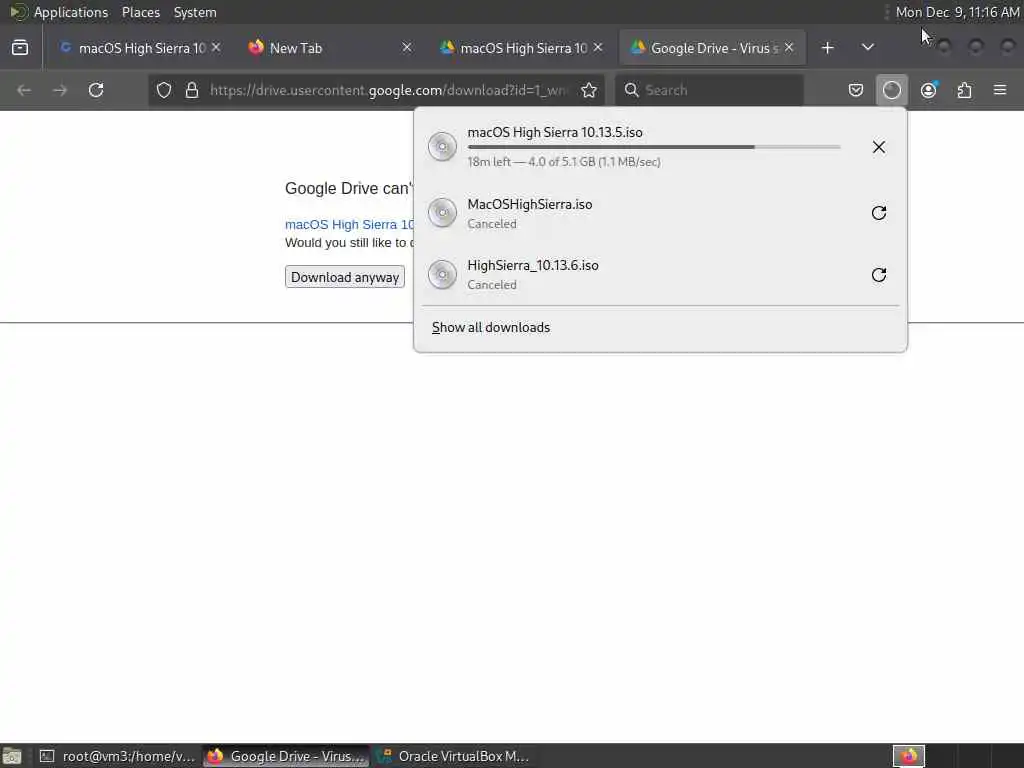
Task: Close the first macOS High Sierra tab
Action: [x=216, y=48]
